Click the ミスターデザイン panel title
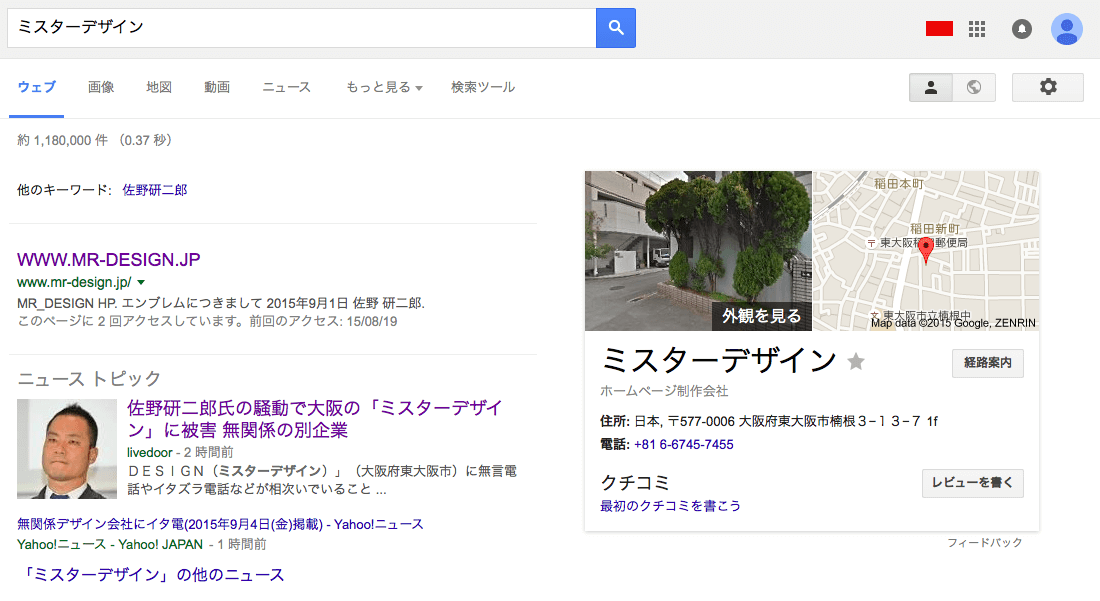The image size is (1100, 601). [718, 360]
